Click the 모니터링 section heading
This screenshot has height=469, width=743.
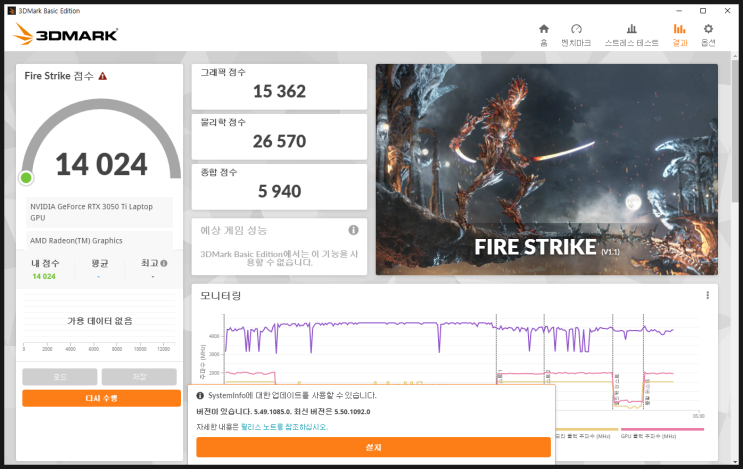pos(220,296)
